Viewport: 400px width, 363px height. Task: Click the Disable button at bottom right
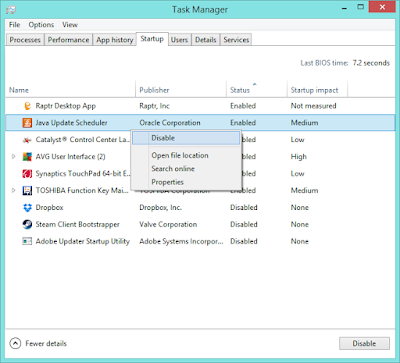pos(364,343)
